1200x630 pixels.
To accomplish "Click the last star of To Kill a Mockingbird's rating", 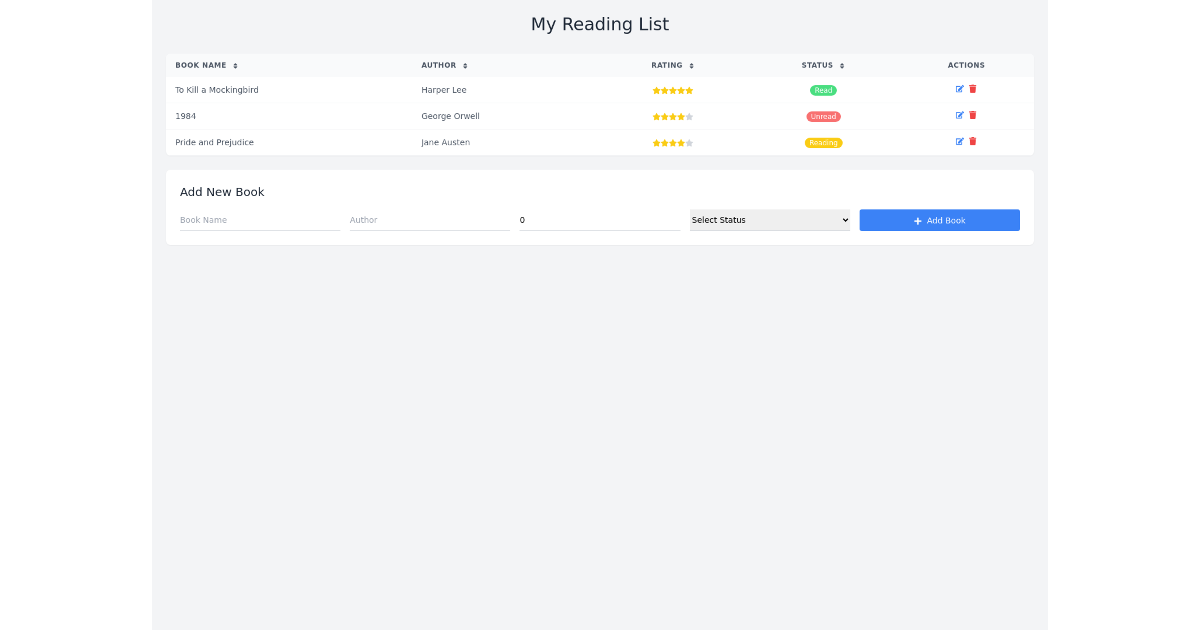I will tap(689, 90).
